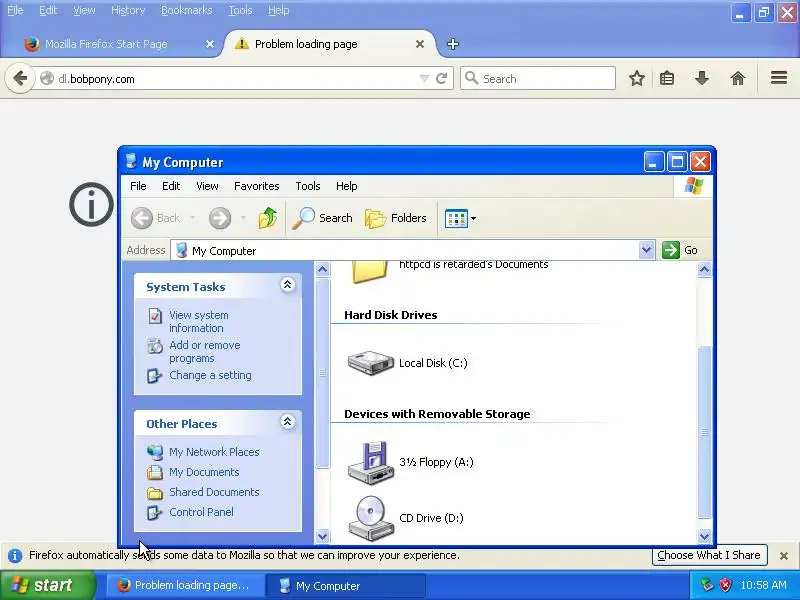800x600 pixels.
Task: Click View system information link
Action: (198, 321)
